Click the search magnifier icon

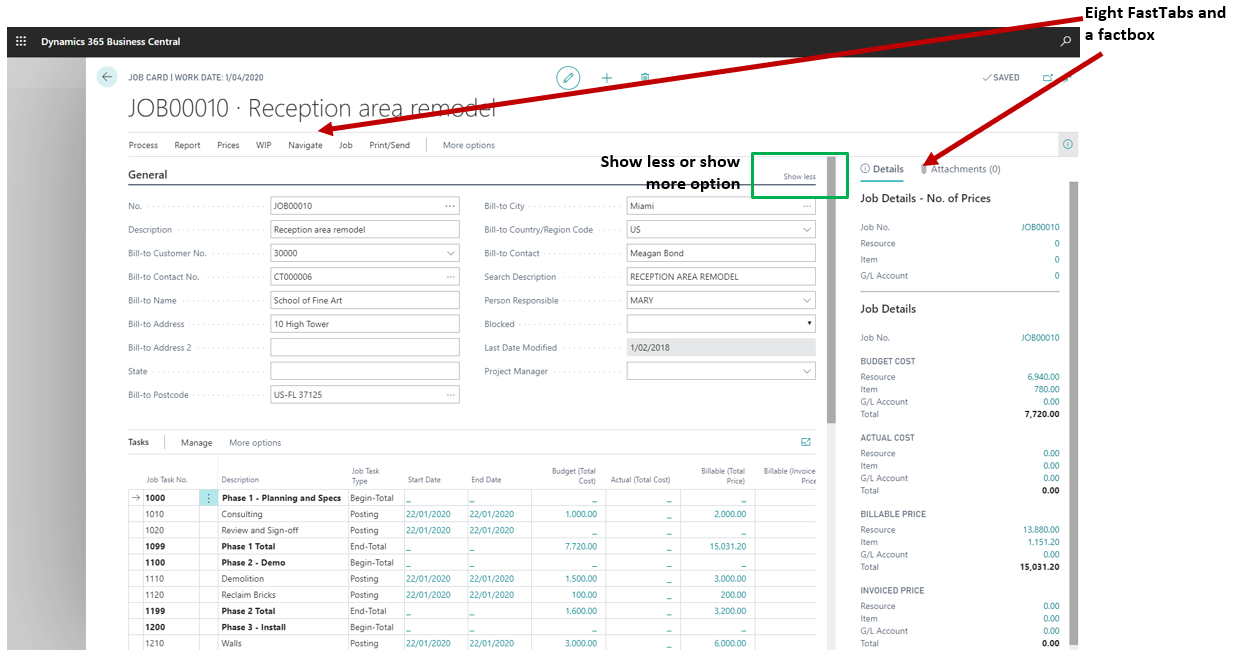tap(1066, 42)
